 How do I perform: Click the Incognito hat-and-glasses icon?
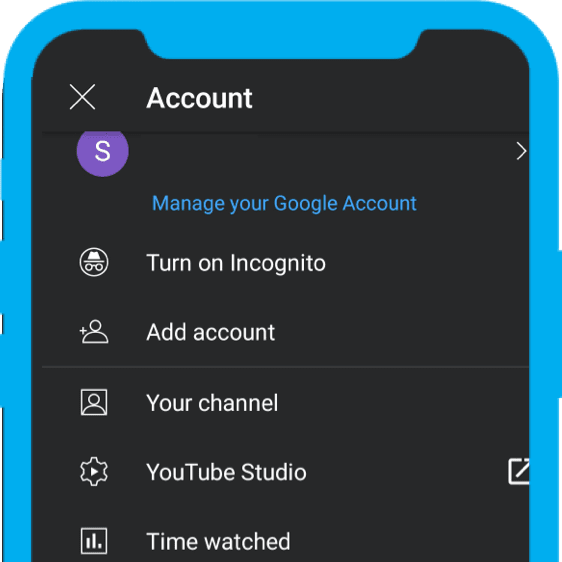point(94,262)
